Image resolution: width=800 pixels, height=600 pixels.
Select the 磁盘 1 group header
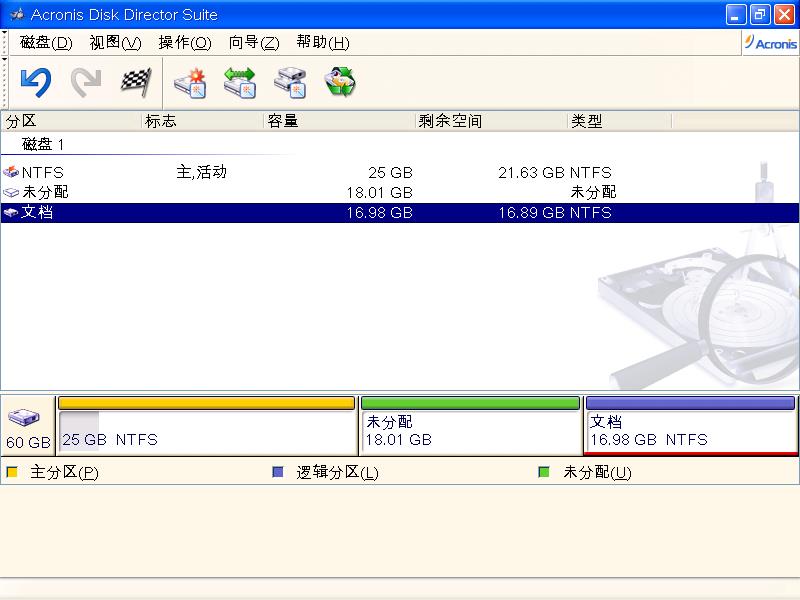[43, 144]
